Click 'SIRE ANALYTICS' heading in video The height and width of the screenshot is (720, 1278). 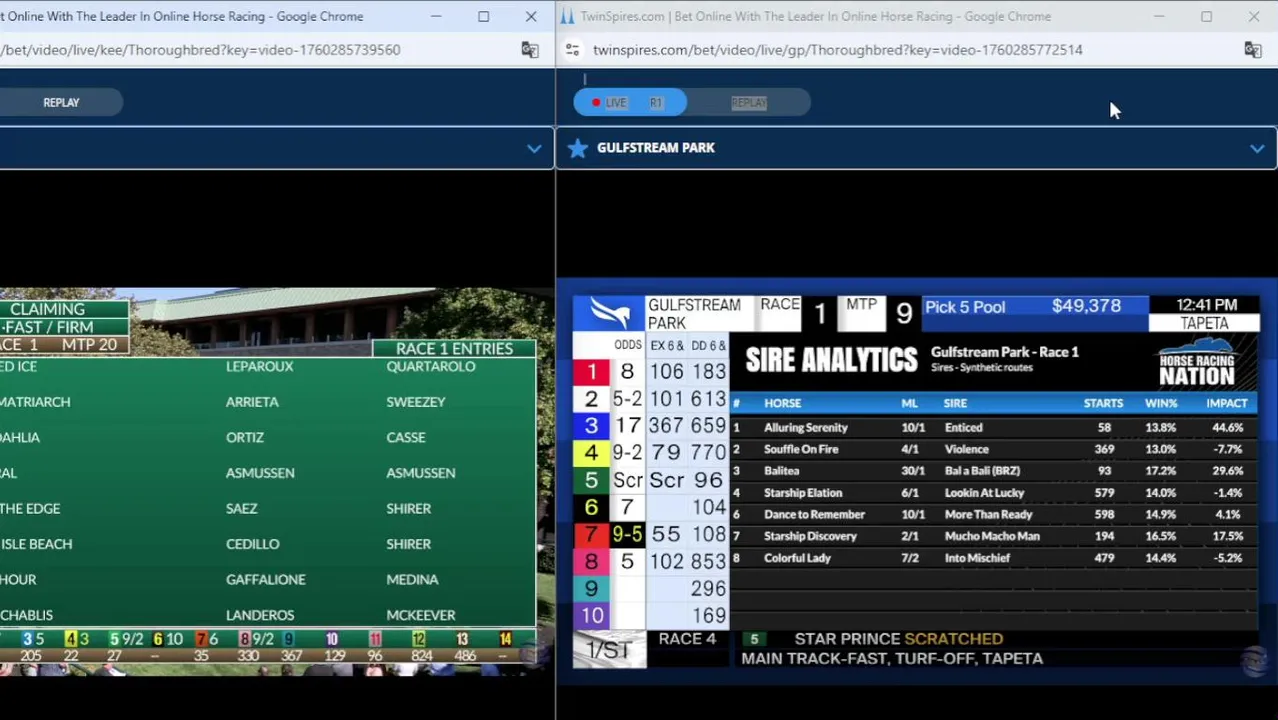[831, 360]
